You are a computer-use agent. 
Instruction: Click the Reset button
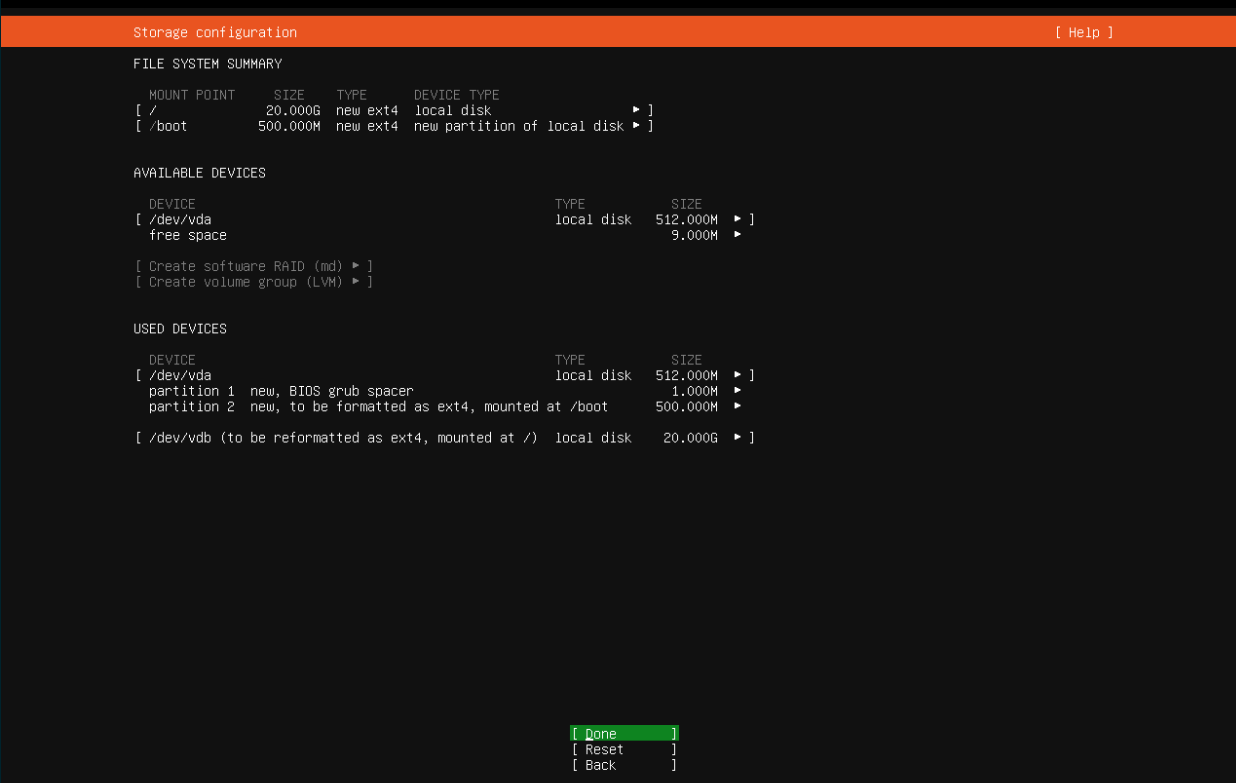click(x=624, y=749)
